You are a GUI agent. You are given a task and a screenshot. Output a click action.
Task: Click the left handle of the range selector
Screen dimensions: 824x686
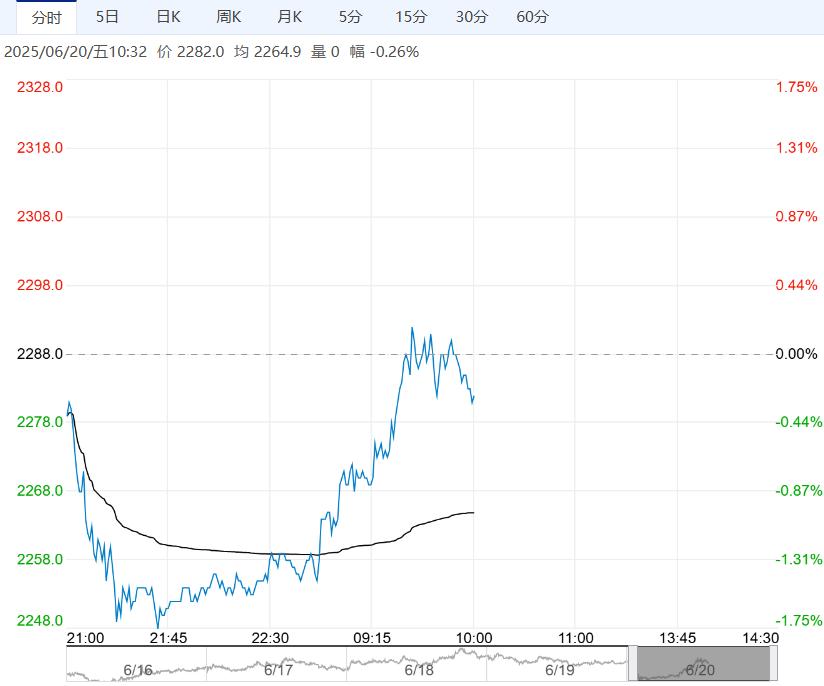pyautogui.click(x=632, y=664)
